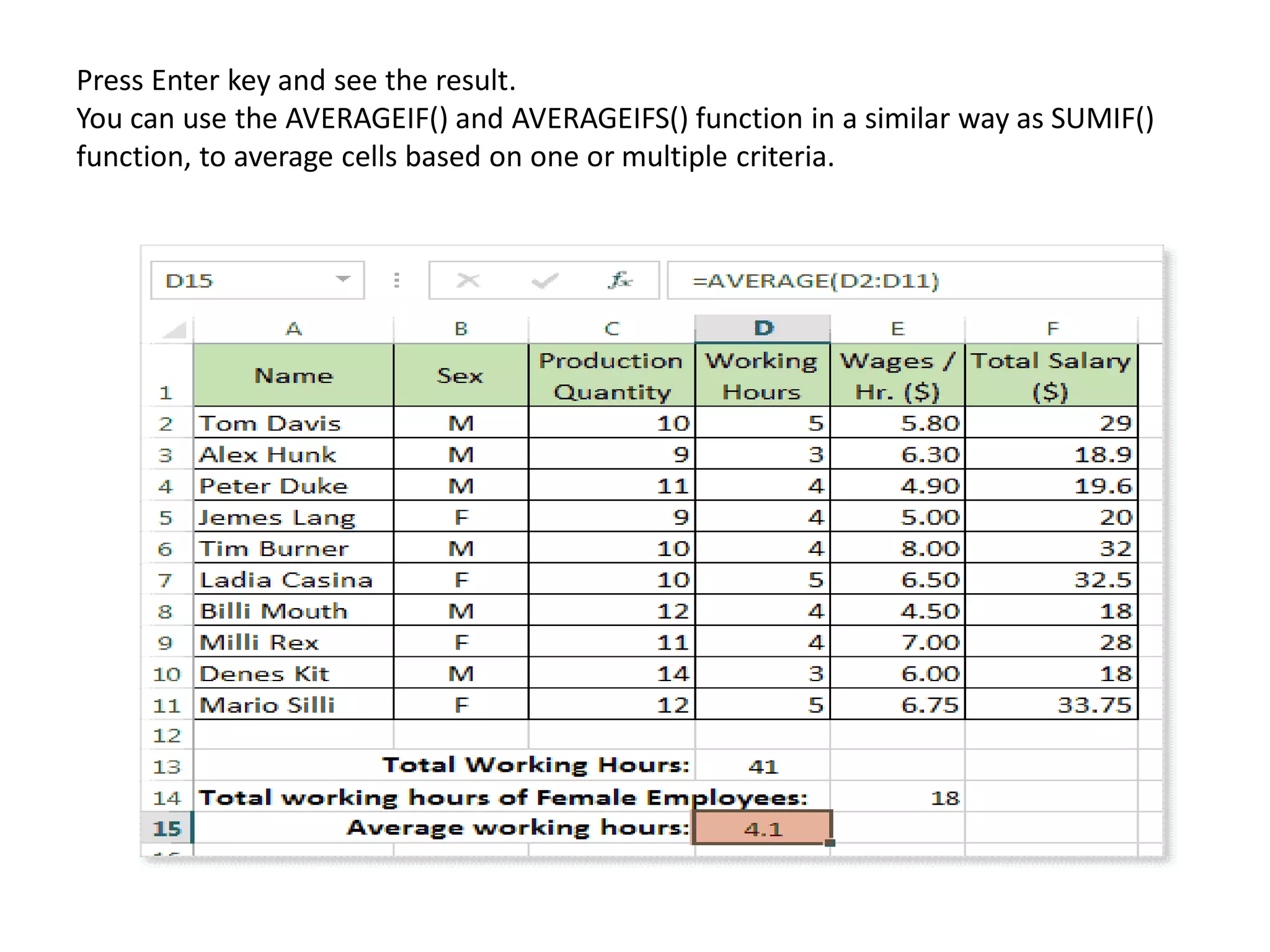
Task: Click the Name header cell
Action: point(293,376)
